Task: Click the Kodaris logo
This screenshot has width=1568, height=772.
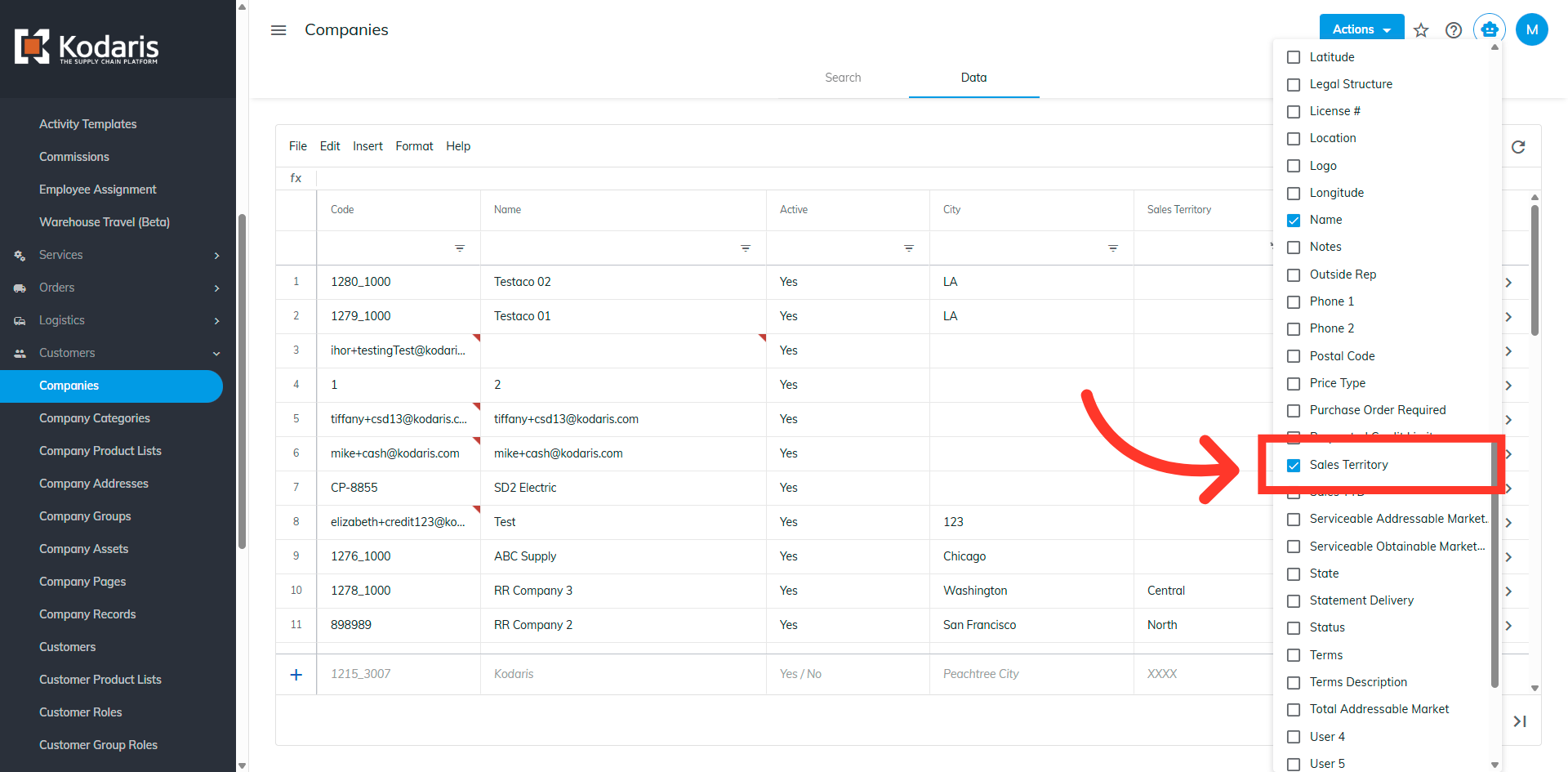Action: pyautogui.click(x=87, y=47)
